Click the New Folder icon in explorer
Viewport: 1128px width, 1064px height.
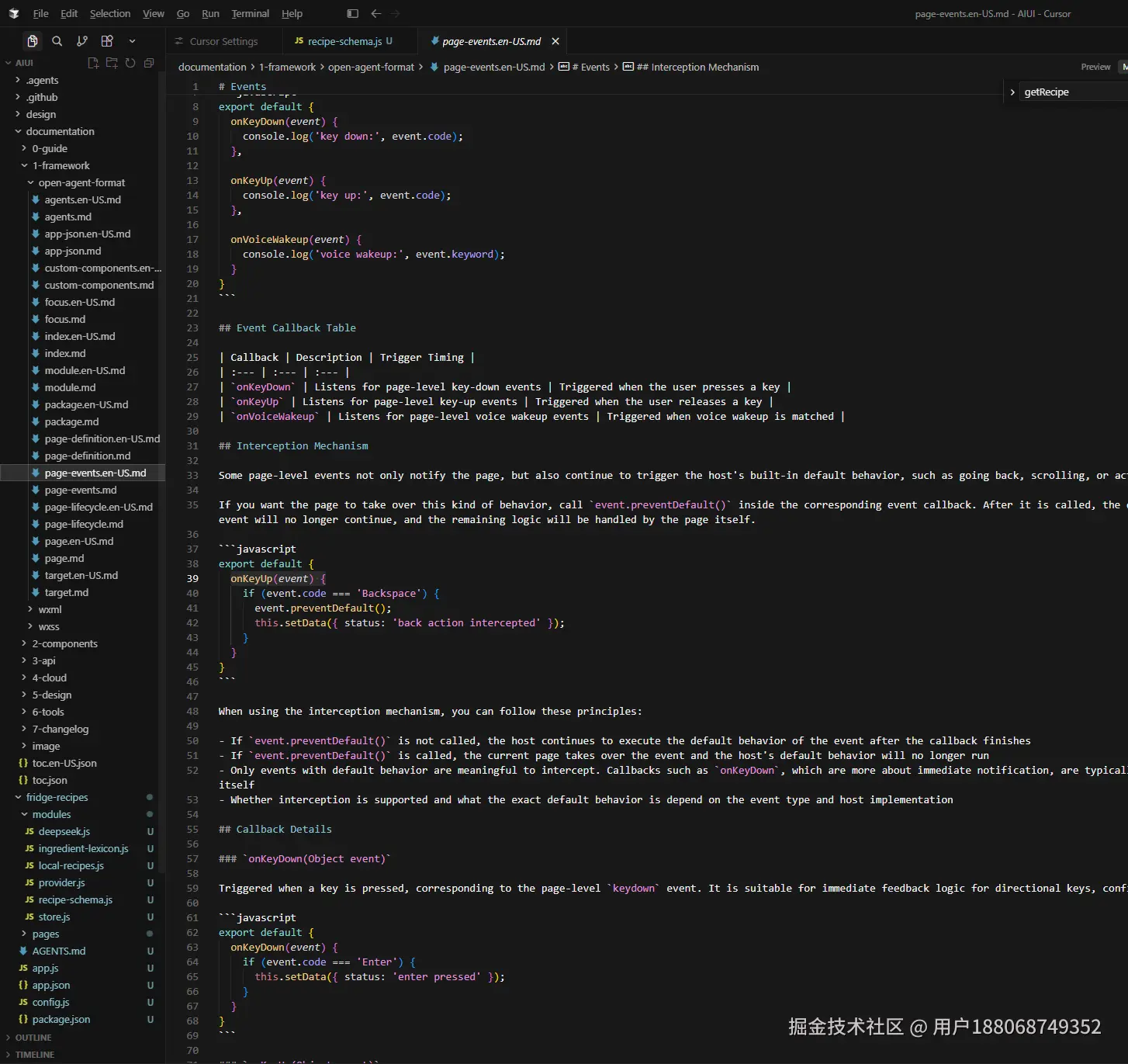tap(112, 63)
